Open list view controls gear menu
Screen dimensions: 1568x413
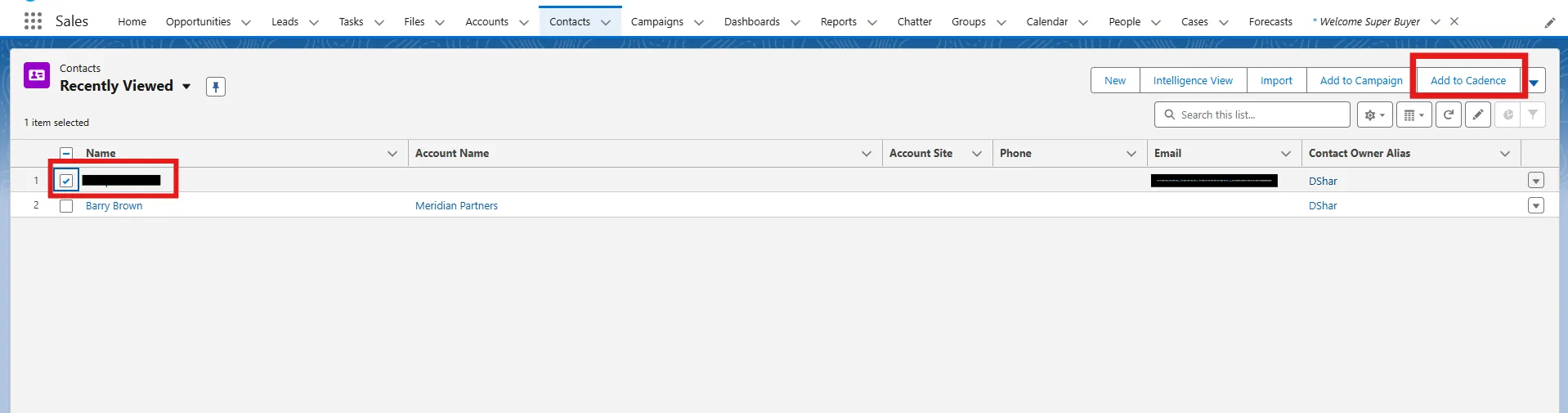[1374, 115]
